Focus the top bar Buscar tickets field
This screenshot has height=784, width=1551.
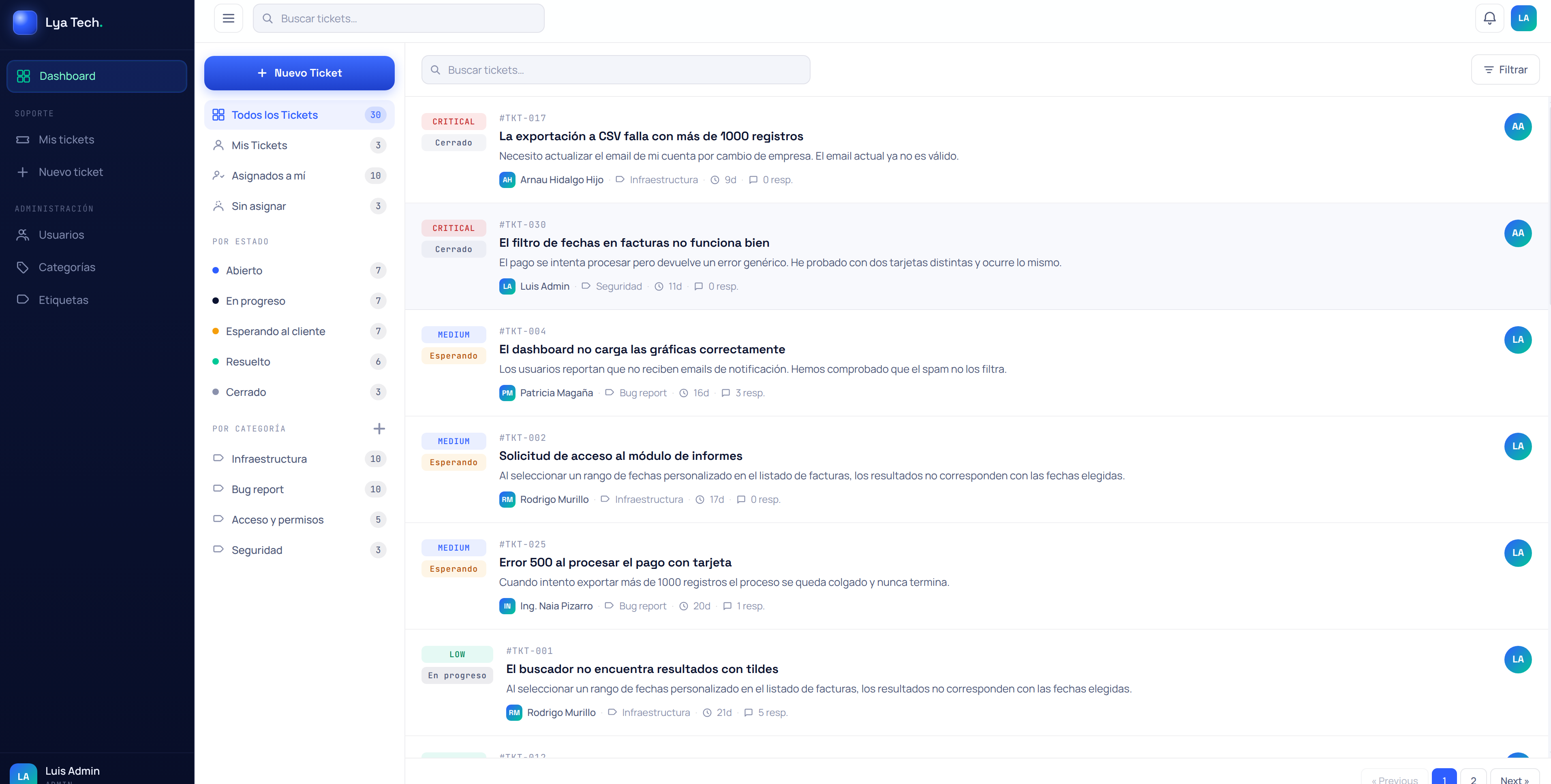click(398, 18)
